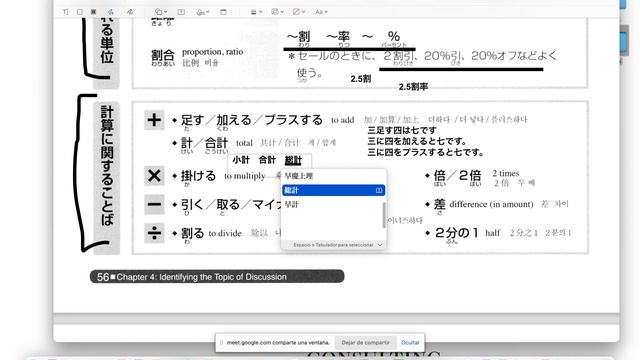The height and width of the screenshot is (360, 640).
Task: Click the multiplication symbol box
Action: pyautogui.click(x=154, y=176)
